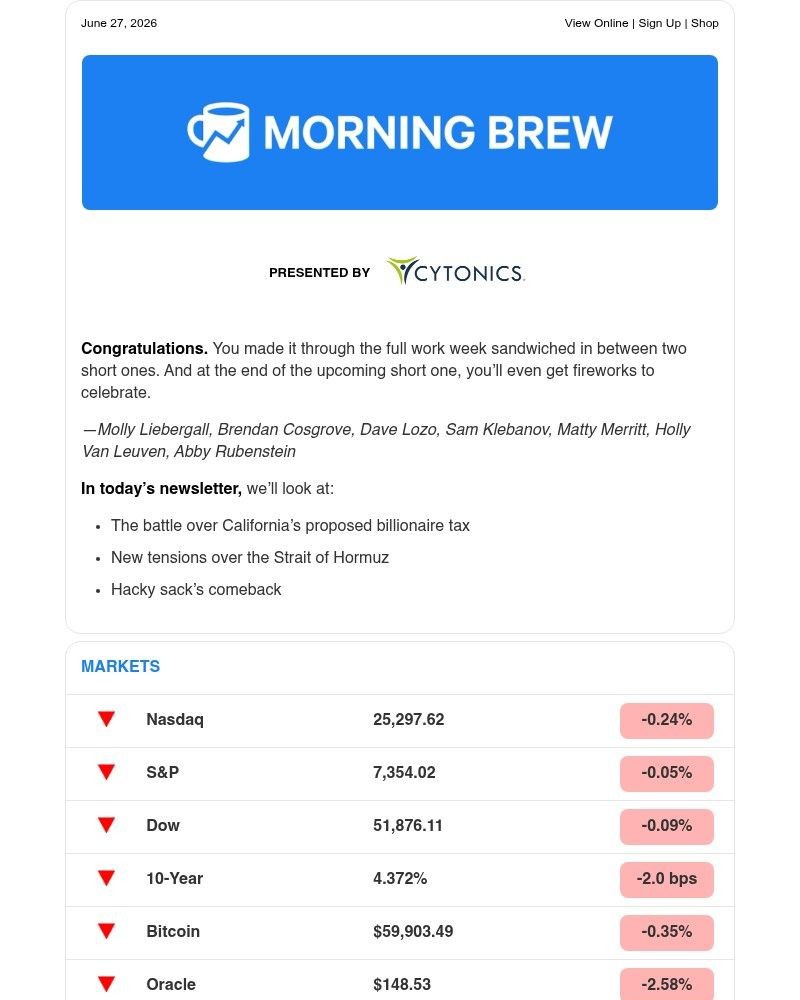Follow the Sign Up link
This screenshot has height=1000, width=800.
[660, 23]
